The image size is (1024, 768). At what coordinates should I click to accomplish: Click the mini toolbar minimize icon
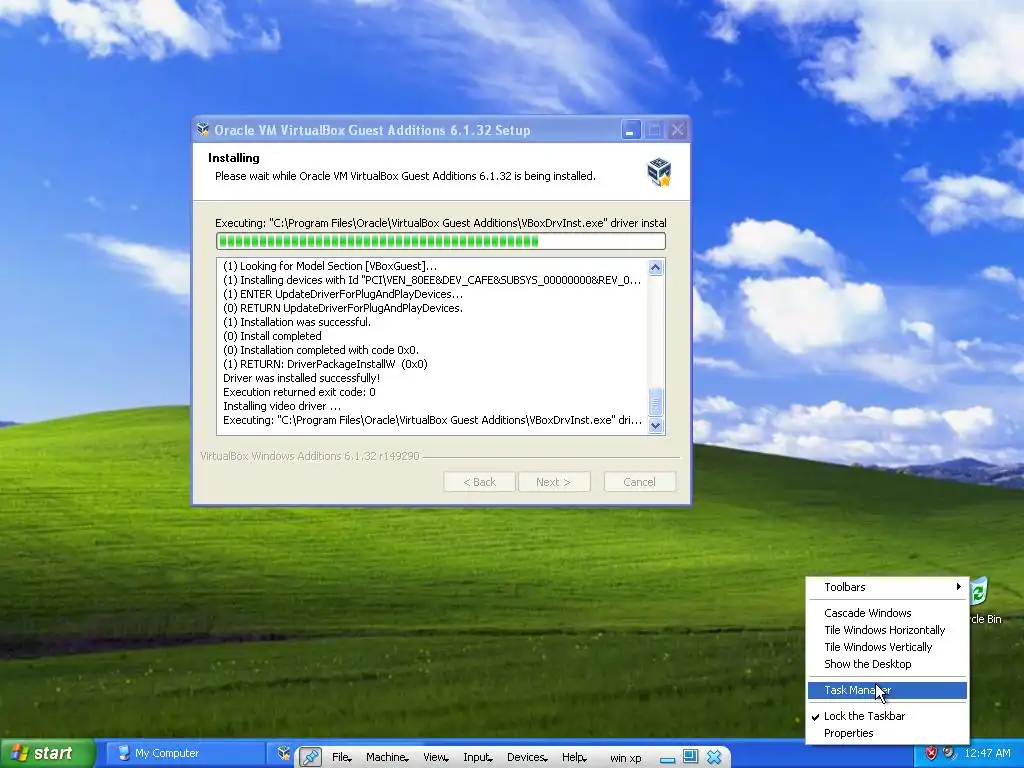[x=667, y=758]
